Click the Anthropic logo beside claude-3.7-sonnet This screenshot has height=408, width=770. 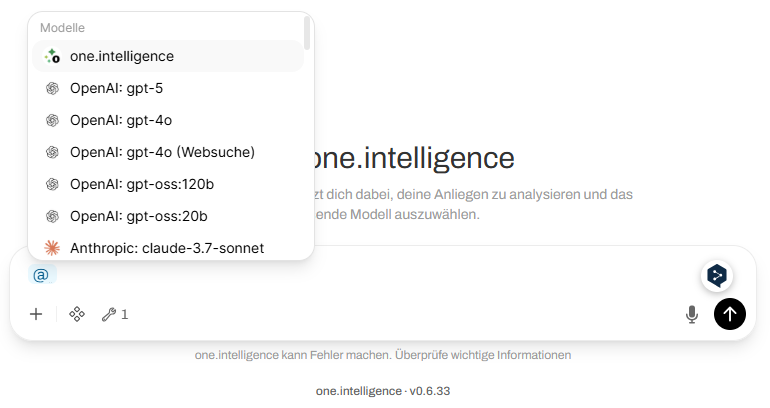pos(53,247)
